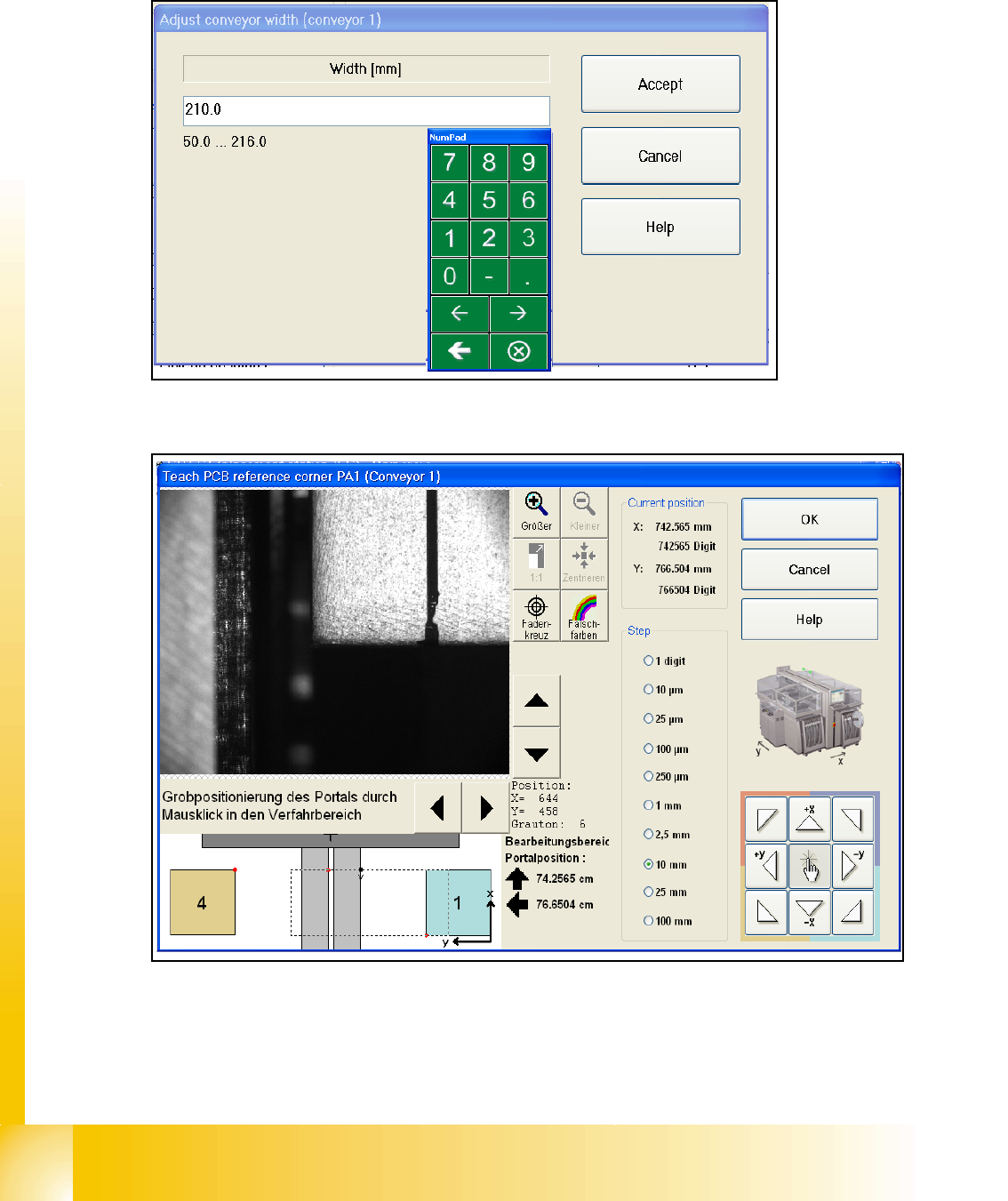Click the 74.2565 cm portal position value
Image resolution: width=1008 pixels, height=1201 pixels.
564,878
